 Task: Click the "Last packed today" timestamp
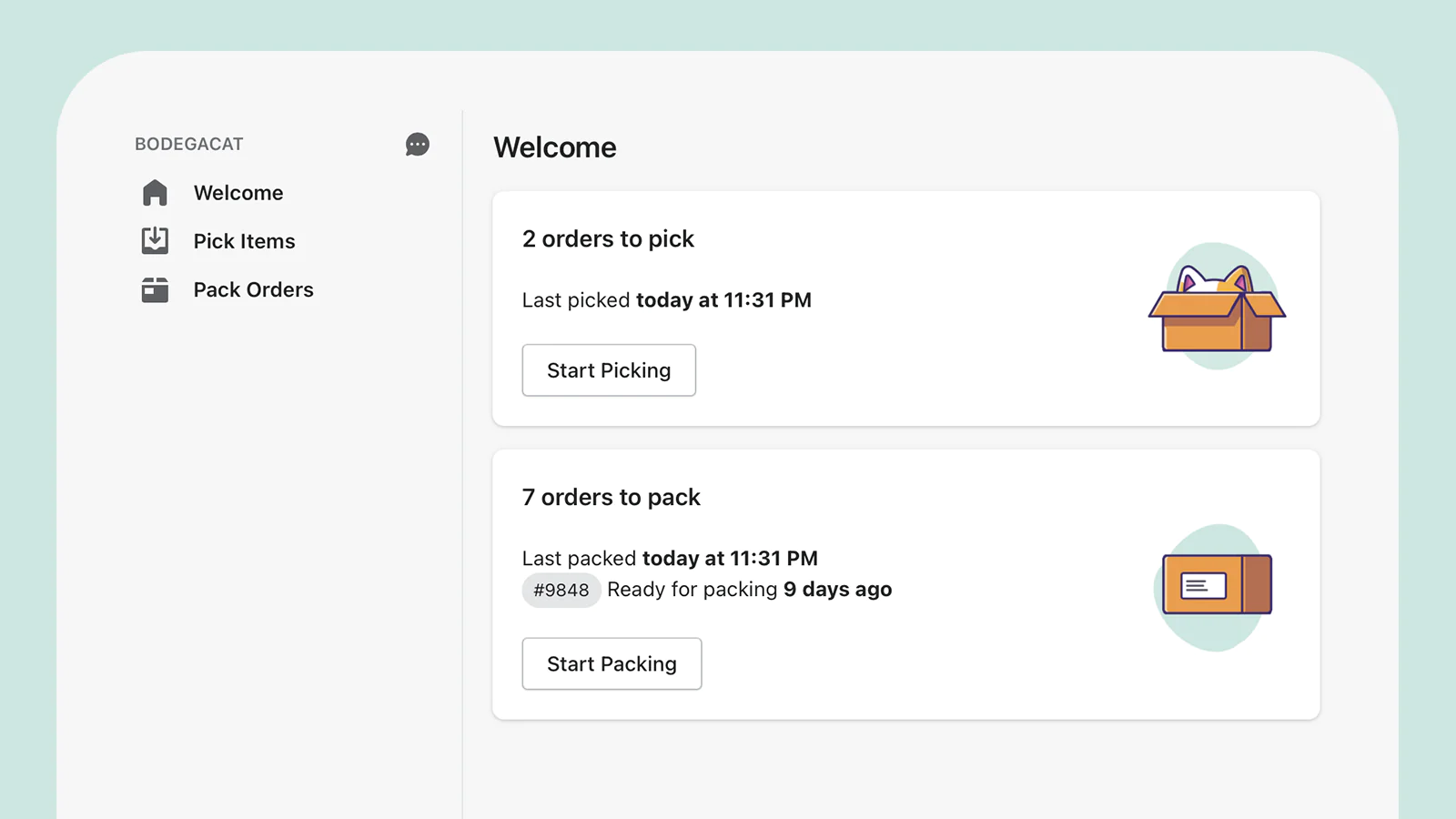(670, 559)
